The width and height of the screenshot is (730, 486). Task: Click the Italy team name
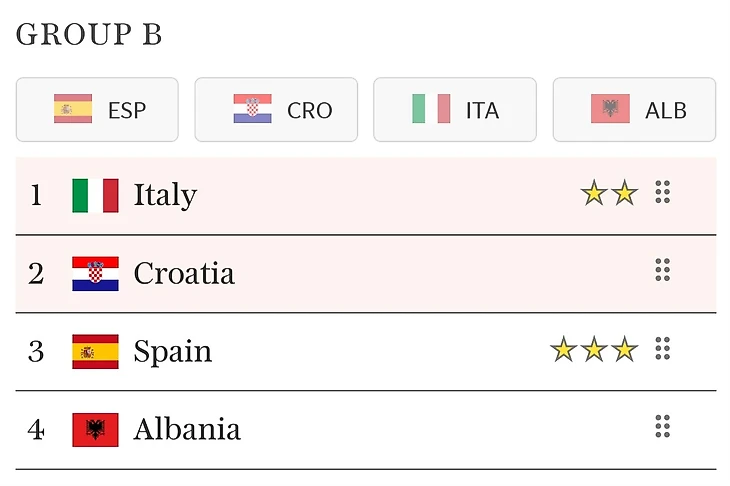(165, 195)
